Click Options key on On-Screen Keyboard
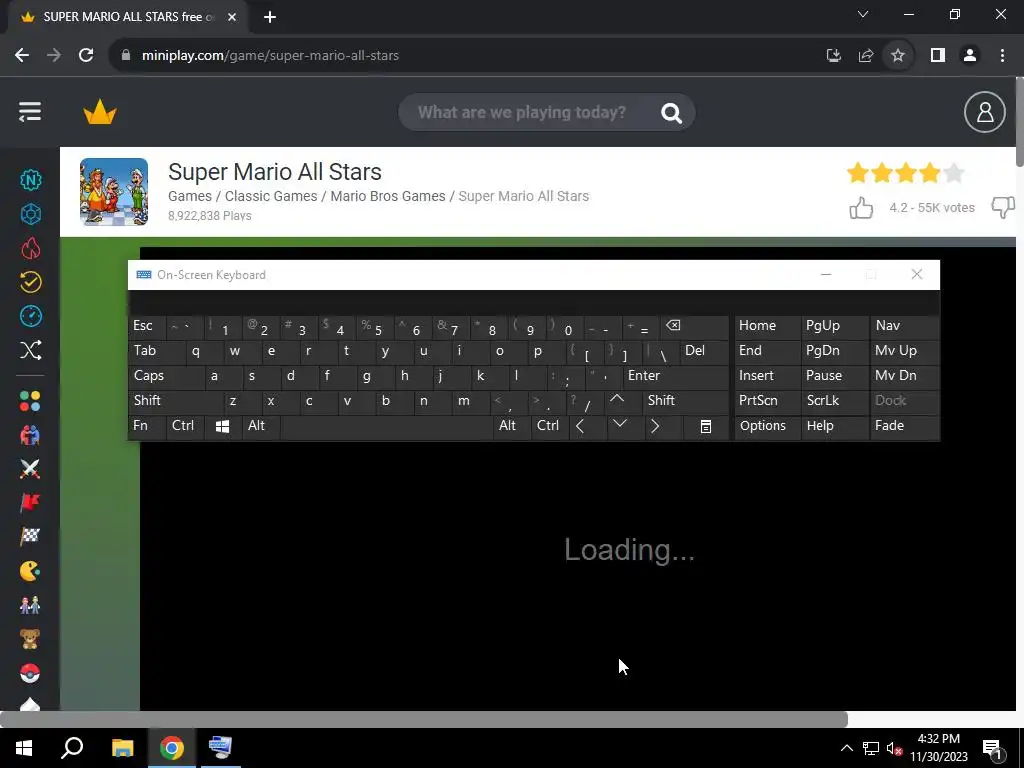 click(x=767, y=426)
